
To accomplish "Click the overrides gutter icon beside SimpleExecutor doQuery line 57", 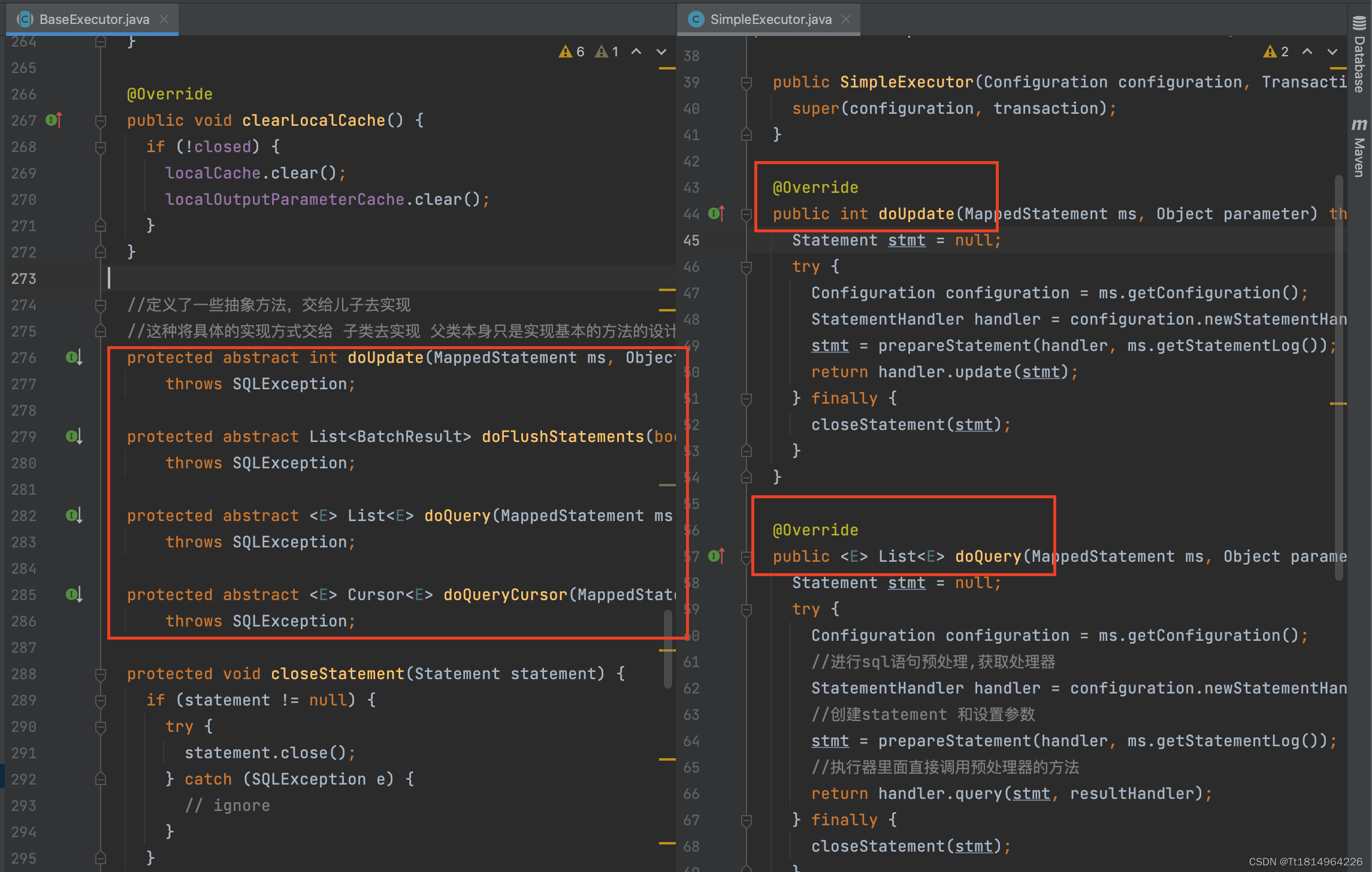I will click(716, 556).
